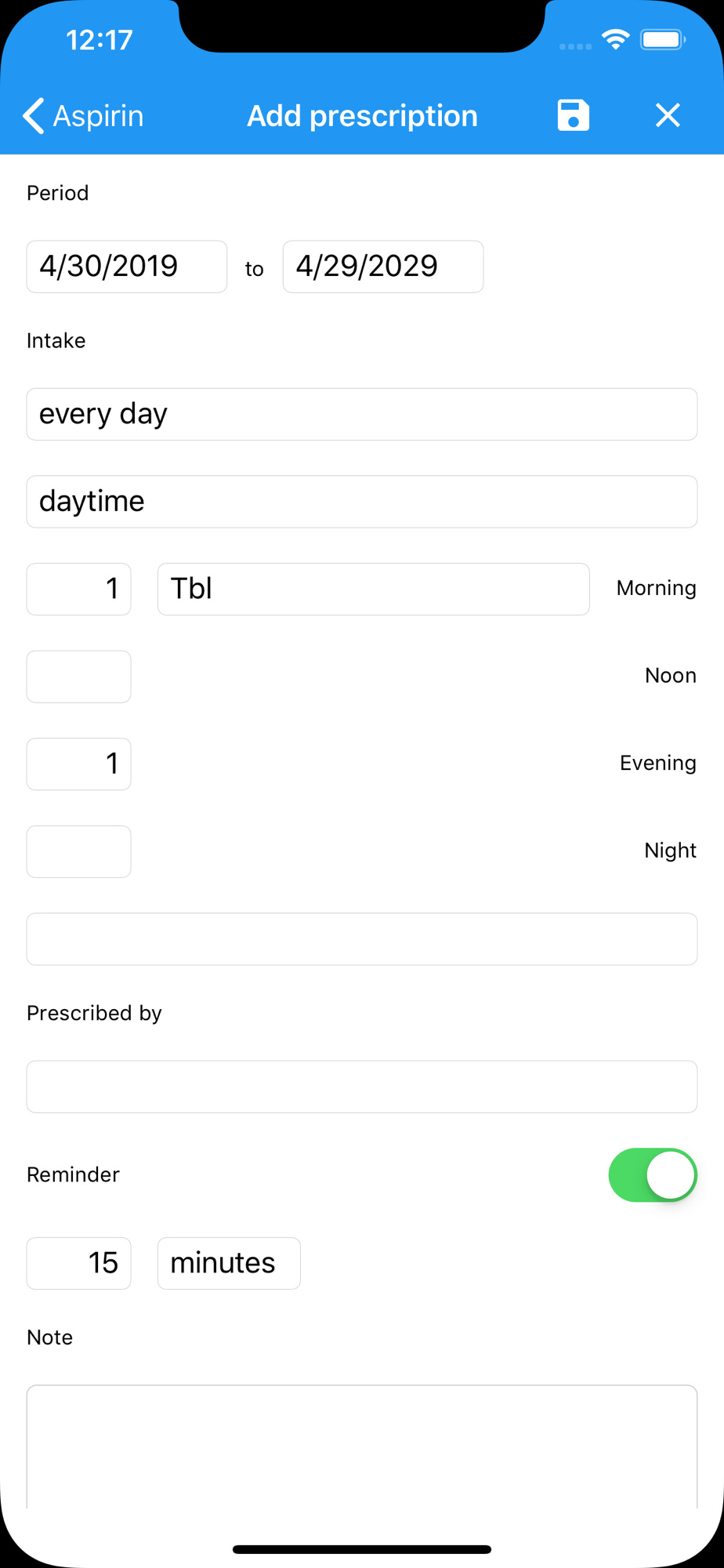Image resolution: width=724 pixels, height=1568 pixels.
Task: Tap the blank field below Night
Action: (362, 939)
